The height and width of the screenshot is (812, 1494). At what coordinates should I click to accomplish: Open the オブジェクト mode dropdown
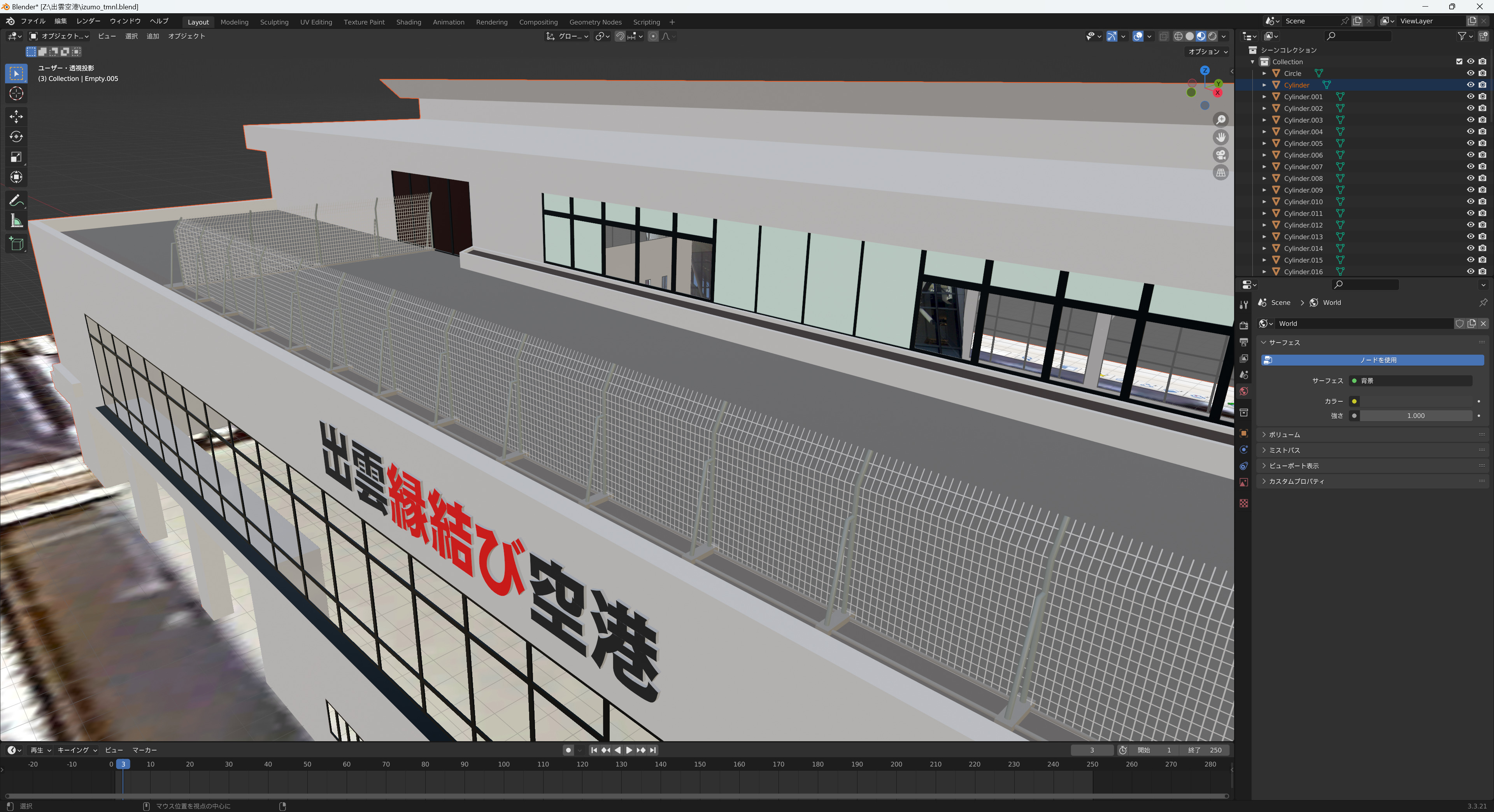[x=59, y=36]
